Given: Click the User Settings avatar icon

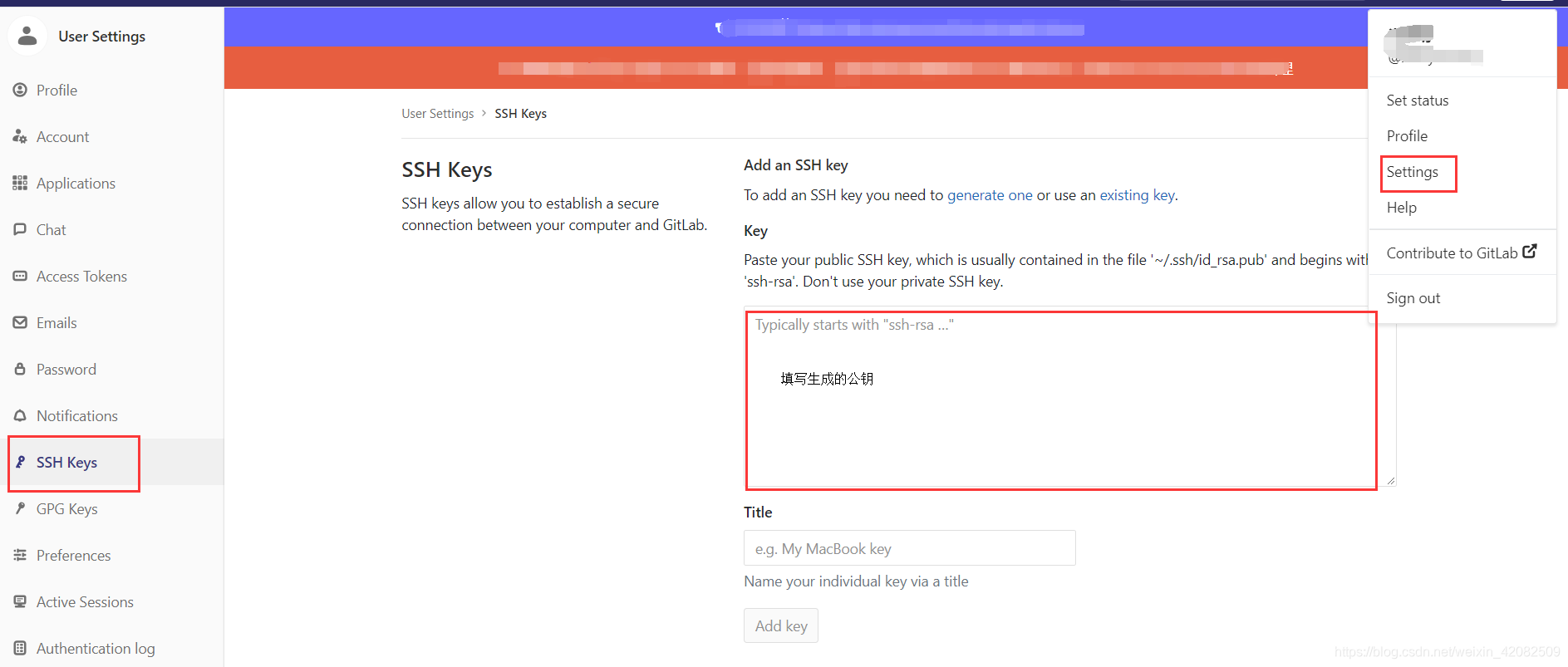Looking at the screenshot, I should (27, 36).
